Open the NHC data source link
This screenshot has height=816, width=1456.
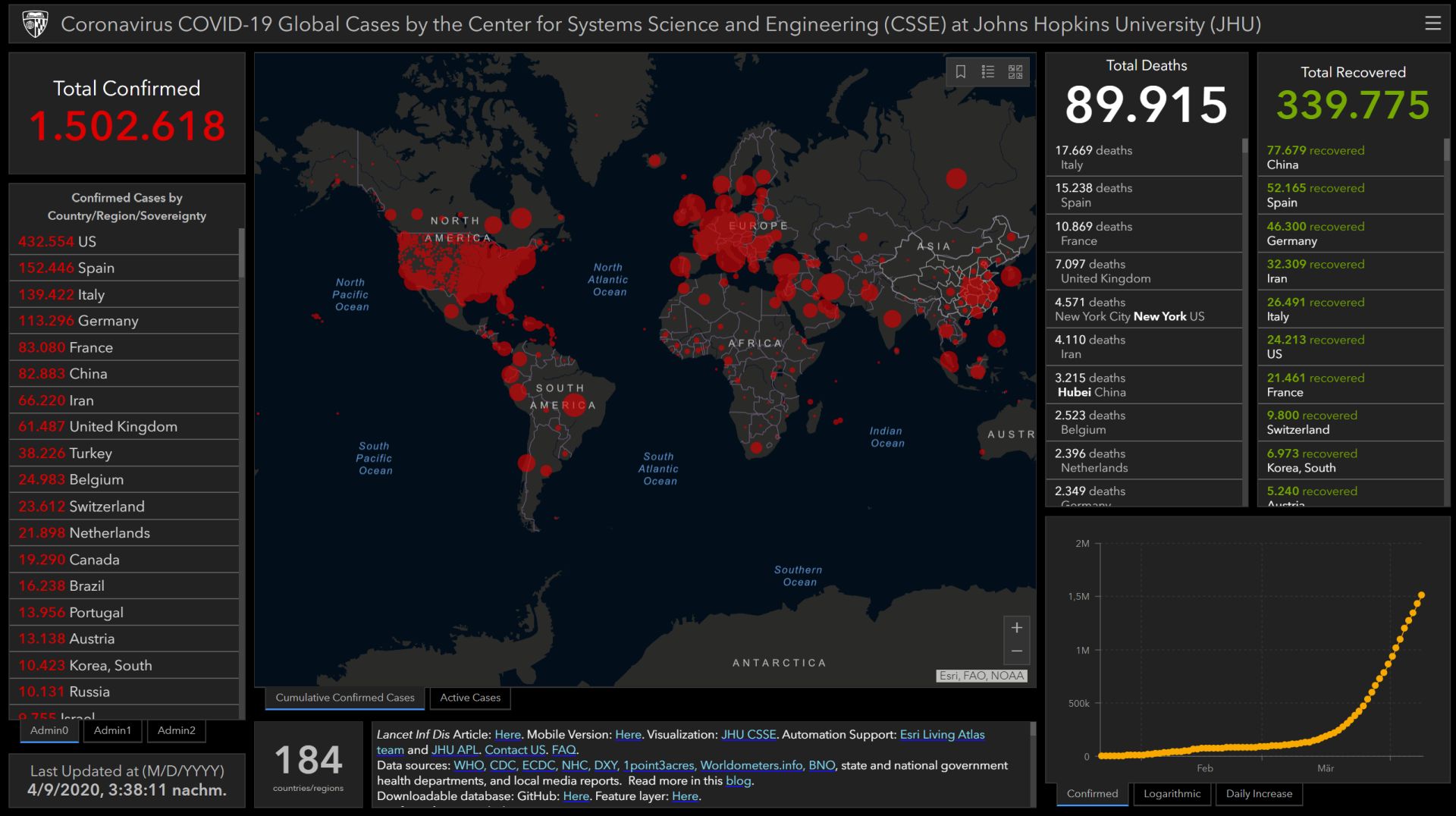[x=575, y=765]
